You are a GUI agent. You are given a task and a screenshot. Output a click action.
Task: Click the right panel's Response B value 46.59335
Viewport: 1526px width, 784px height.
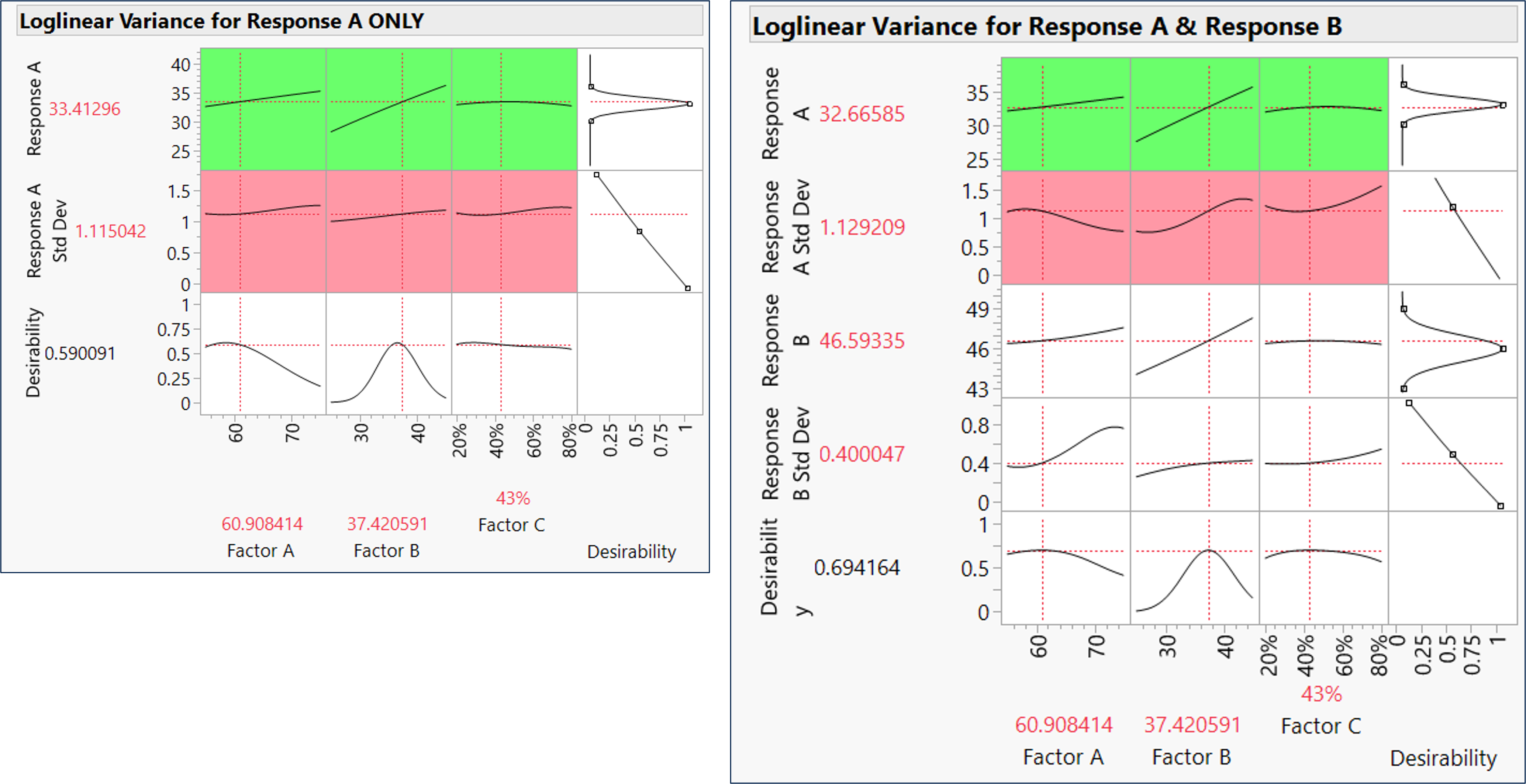pos(862,341)
